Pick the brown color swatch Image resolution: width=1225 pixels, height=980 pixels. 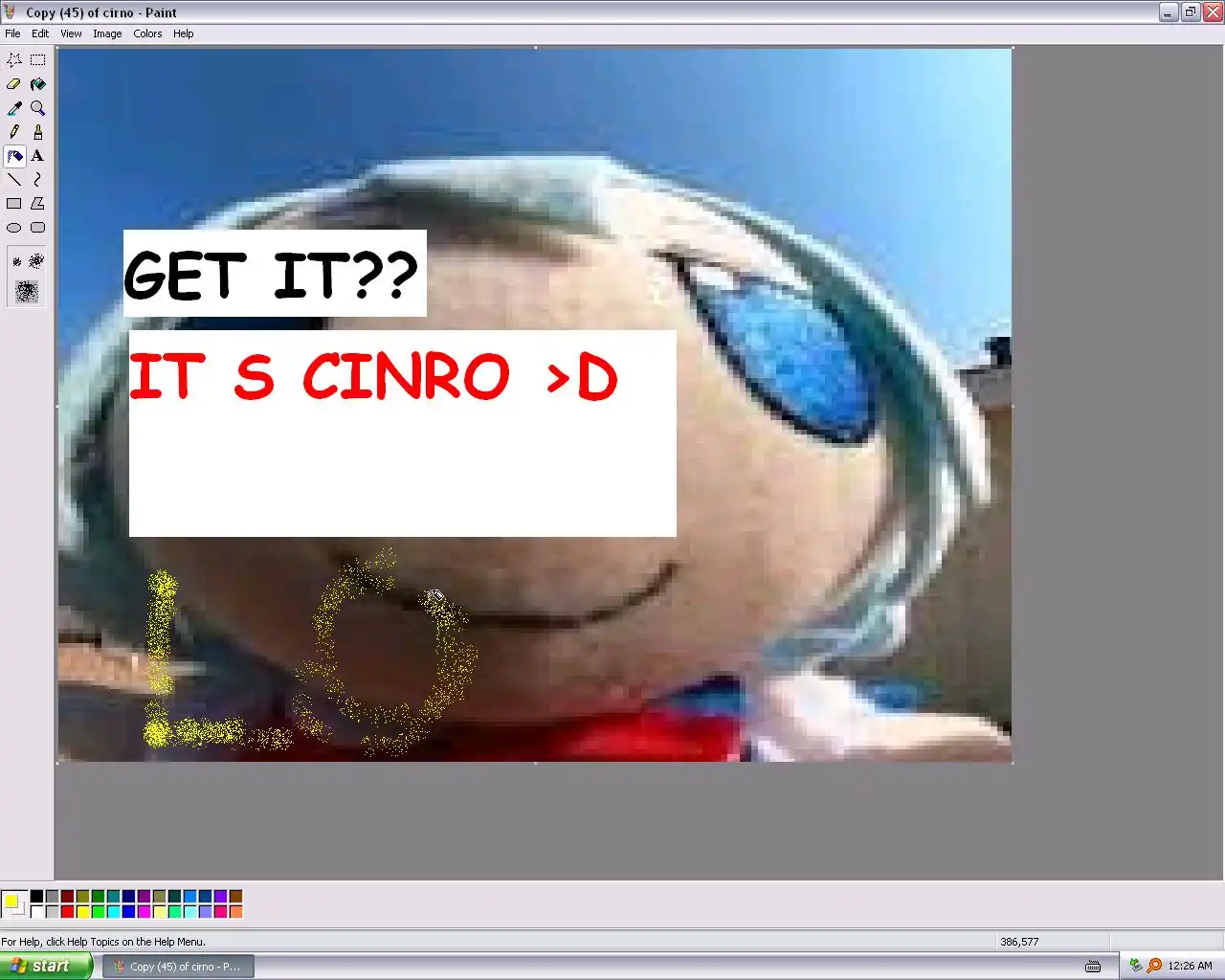[x=235, y=897]
